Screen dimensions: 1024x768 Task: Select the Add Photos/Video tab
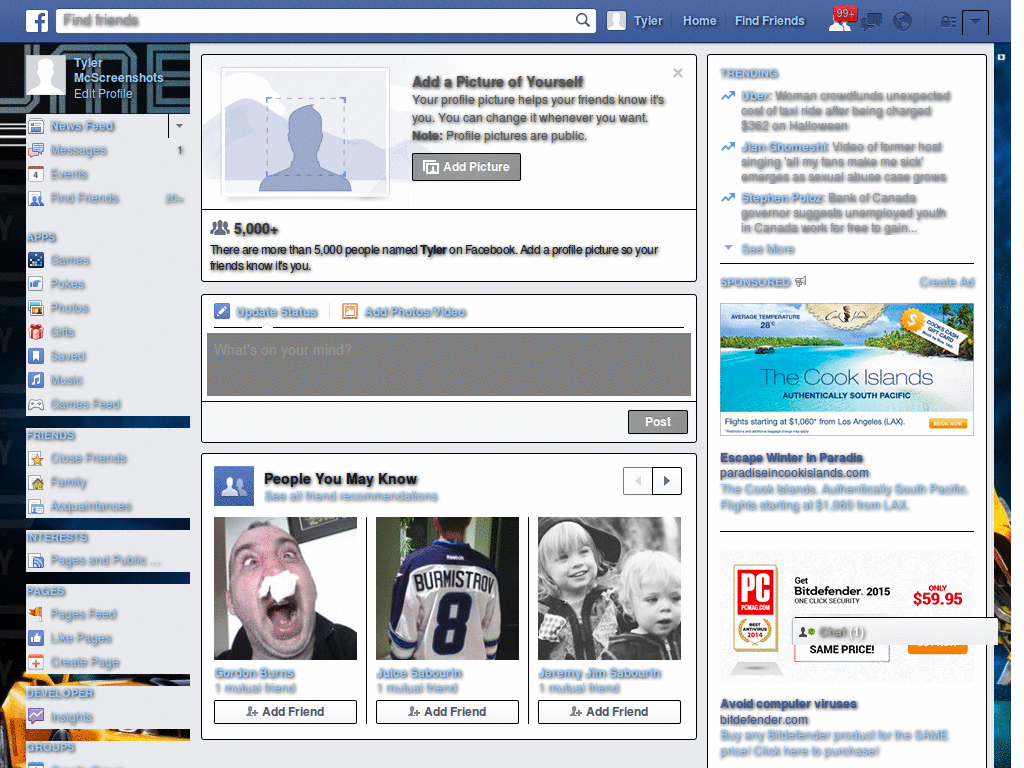click(x=404, y=312)
